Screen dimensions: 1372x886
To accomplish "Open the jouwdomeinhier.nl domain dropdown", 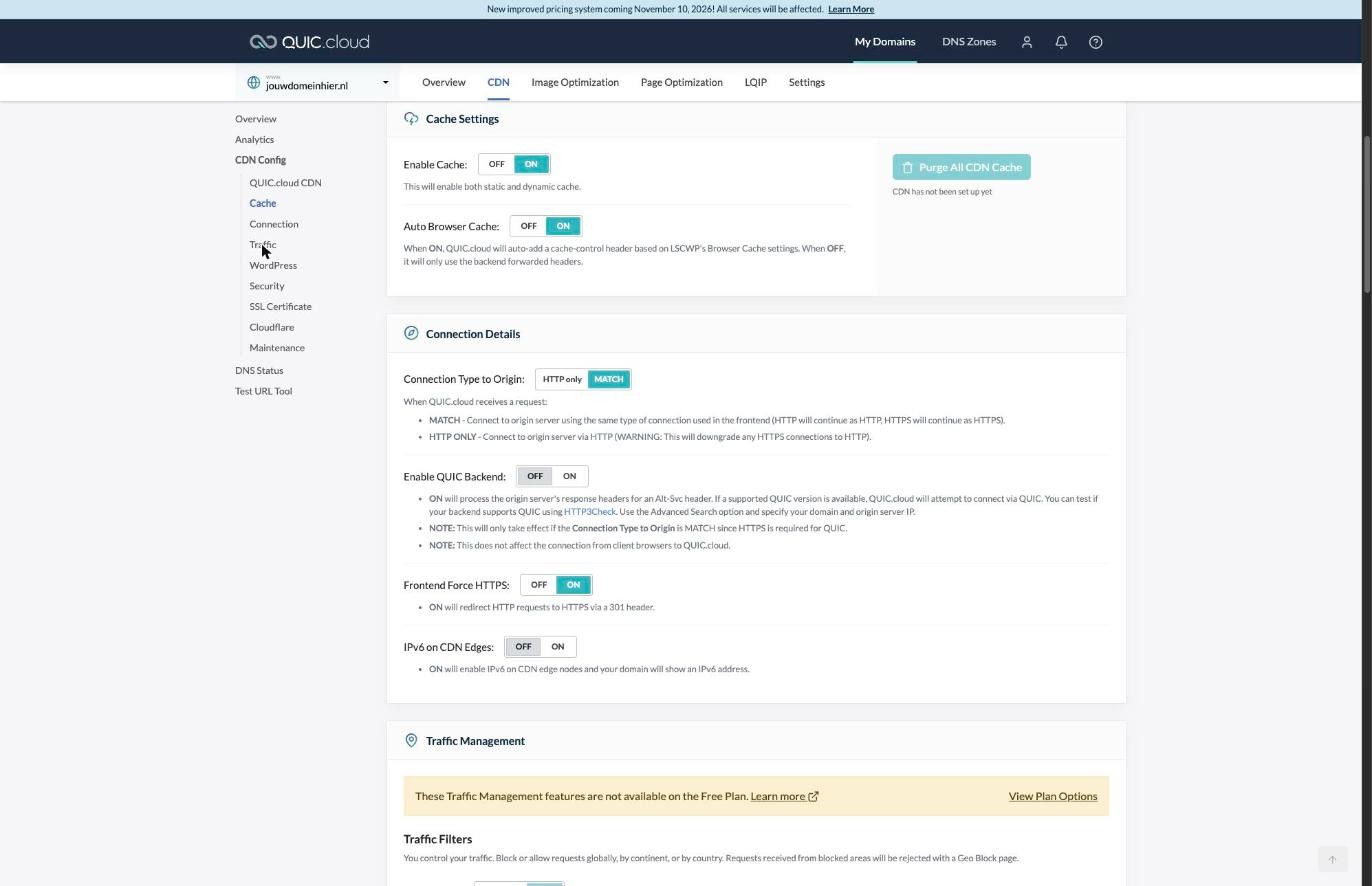I will (x=318, y=83).
